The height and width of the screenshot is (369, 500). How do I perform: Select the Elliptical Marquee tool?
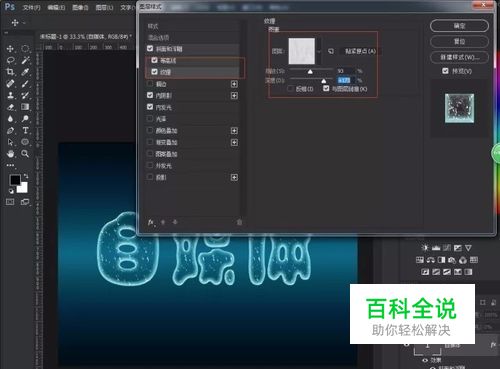pos(25,49)
